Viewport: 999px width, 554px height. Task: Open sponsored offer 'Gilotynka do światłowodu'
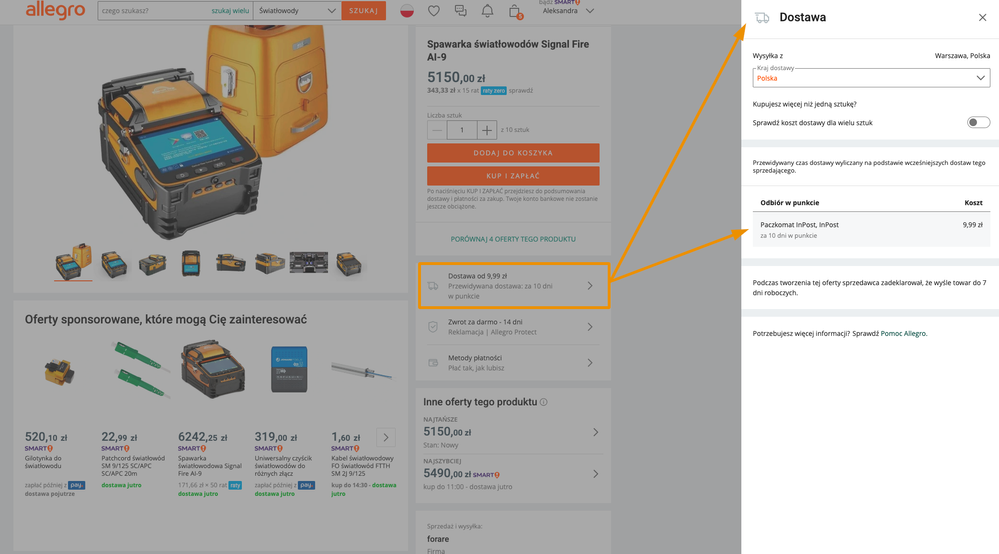(43, 462)
